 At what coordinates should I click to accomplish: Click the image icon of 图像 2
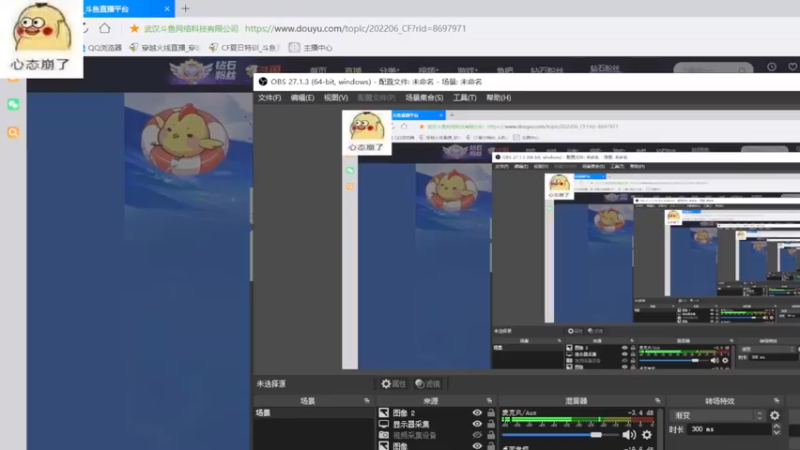pyautogui.click(x=384, y=412)
